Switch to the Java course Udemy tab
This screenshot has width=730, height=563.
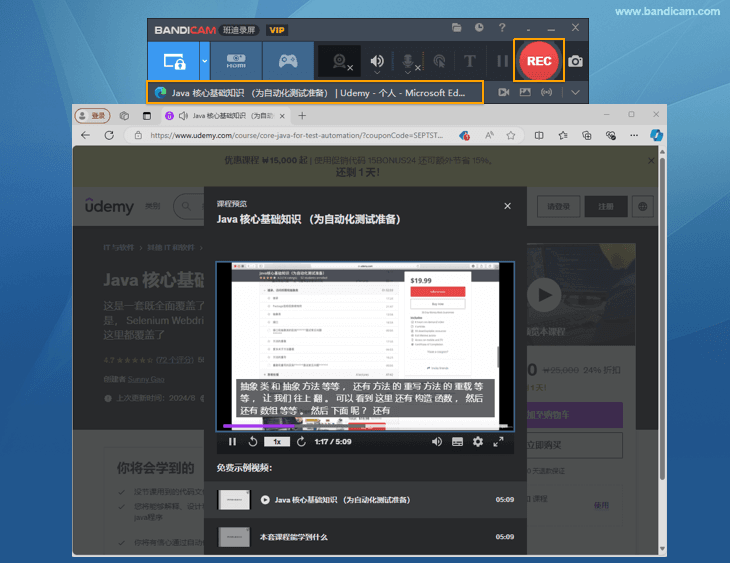click(x=226, y=115)
